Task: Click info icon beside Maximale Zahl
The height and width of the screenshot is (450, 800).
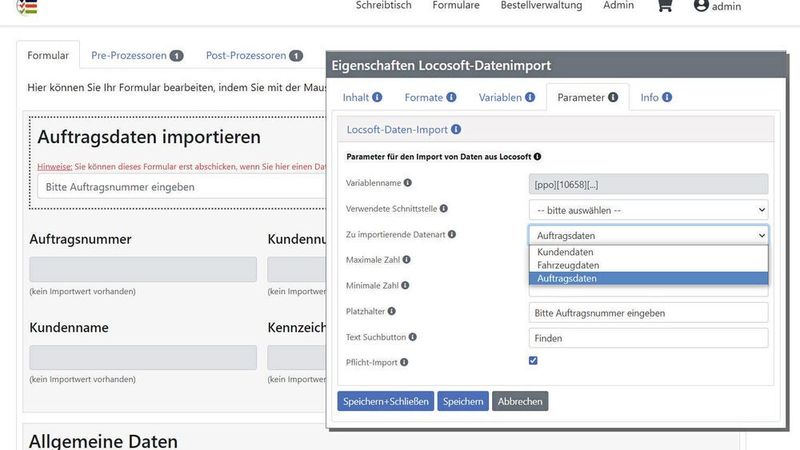Action: 407,259
